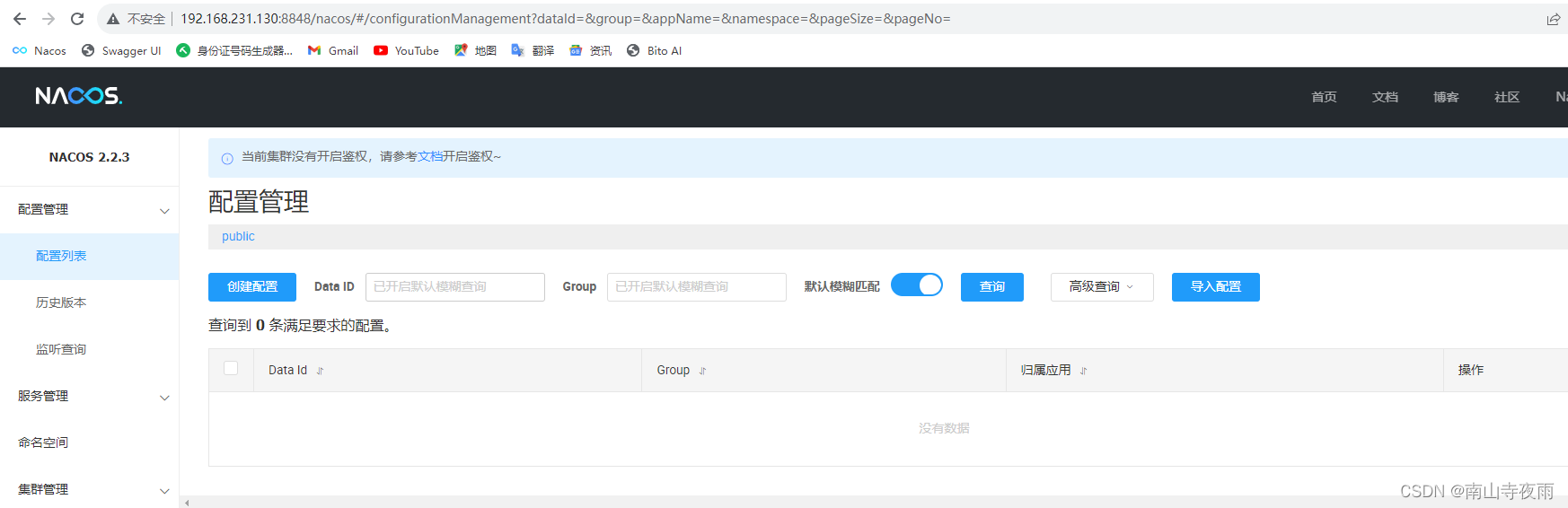Follow the 文档 link in auth notice
Screen dimensions: 1568x508
(430, 157)
